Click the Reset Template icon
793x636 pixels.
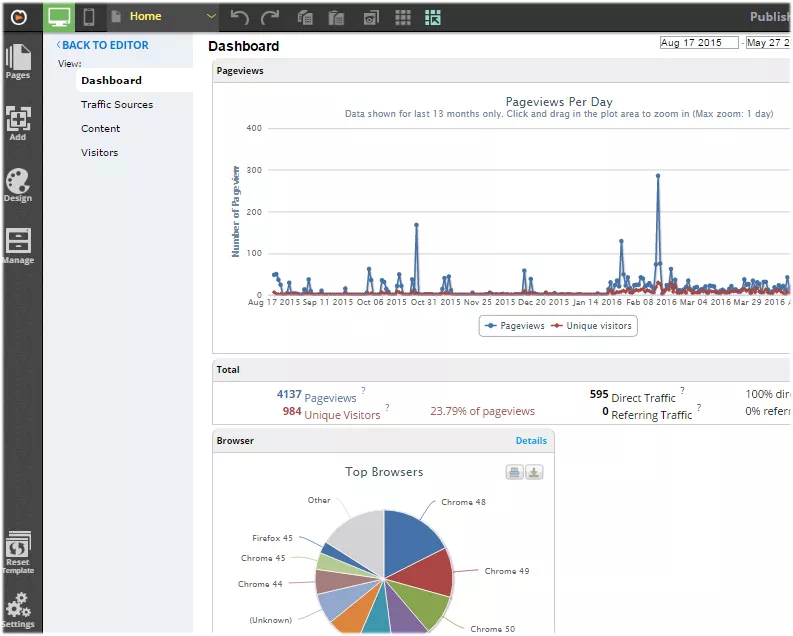[x=18, y=553]
